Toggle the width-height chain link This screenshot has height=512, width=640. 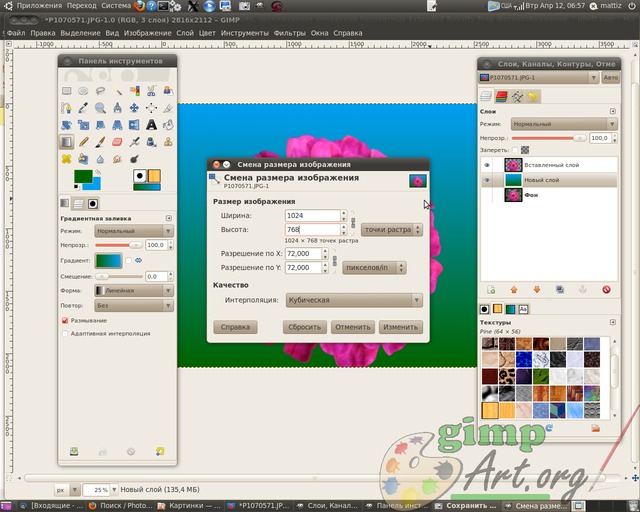point(353,223)
